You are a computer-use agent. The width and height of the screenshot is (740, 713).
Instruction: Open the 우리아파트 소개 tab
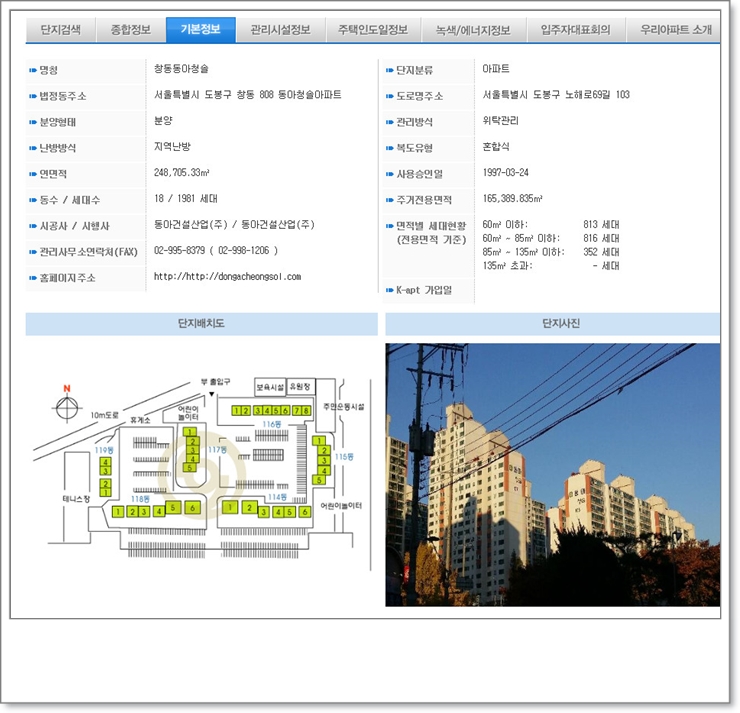(674, 30)
